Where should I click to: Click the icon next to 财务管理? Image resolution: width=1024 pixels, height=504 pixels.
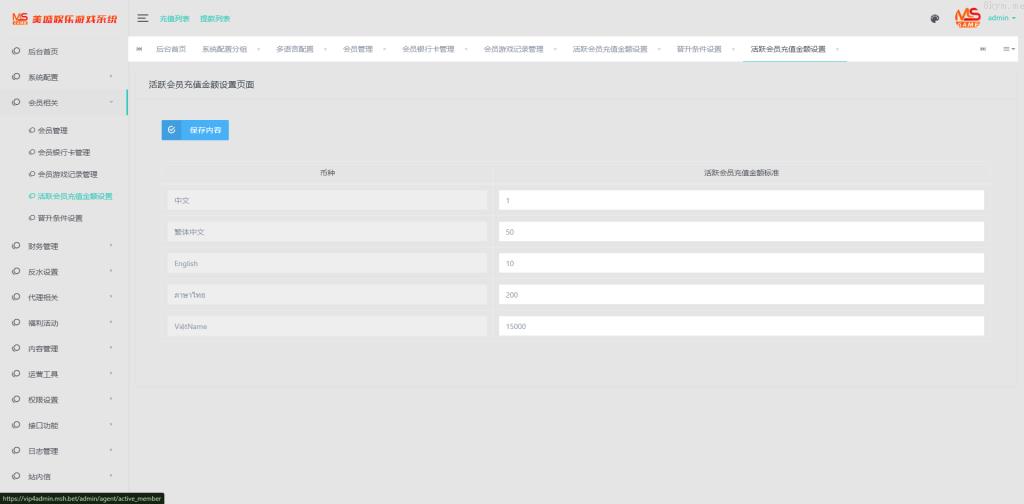coord(16,245)
